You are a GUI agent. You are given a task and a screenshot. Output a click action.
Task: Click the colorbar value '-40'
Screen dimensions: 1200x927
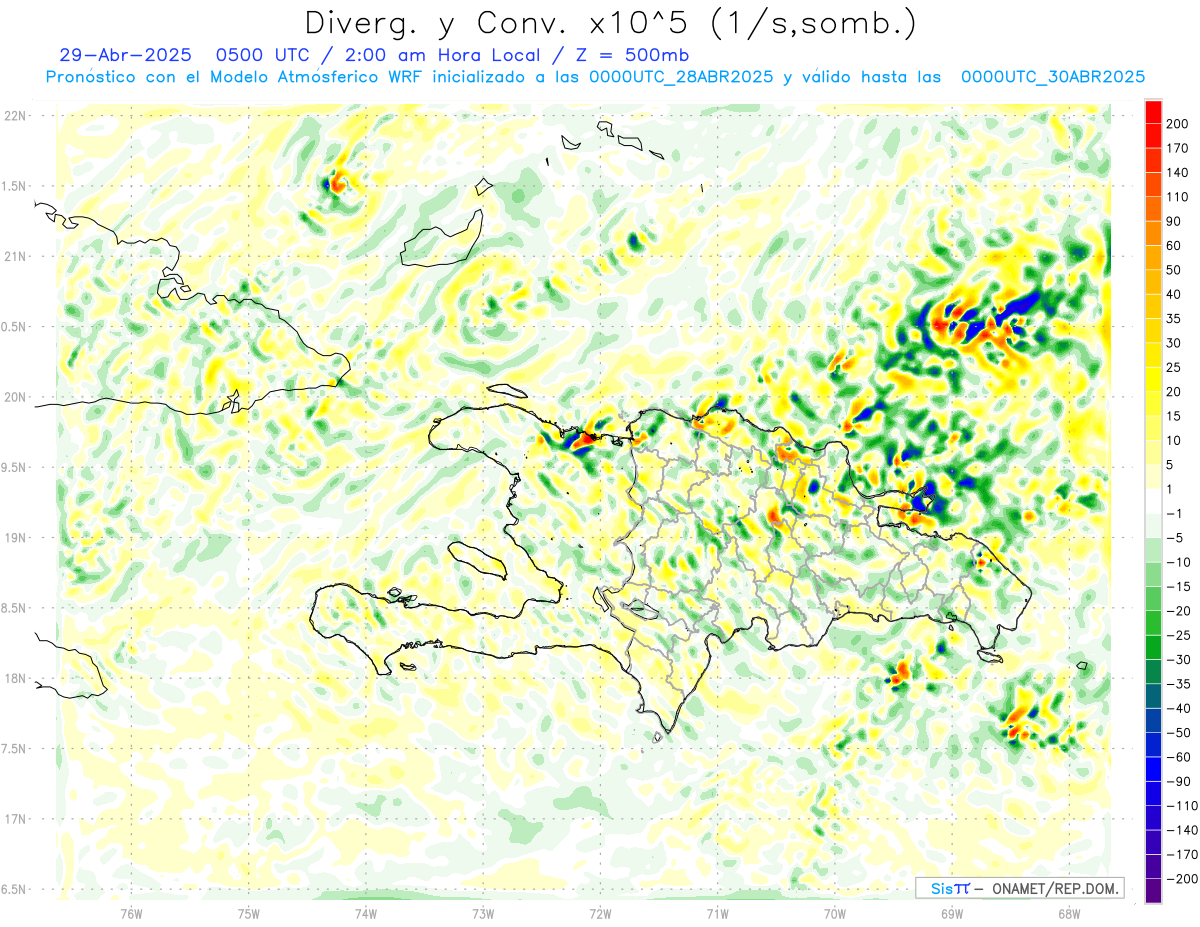(x=1179, y=708)
